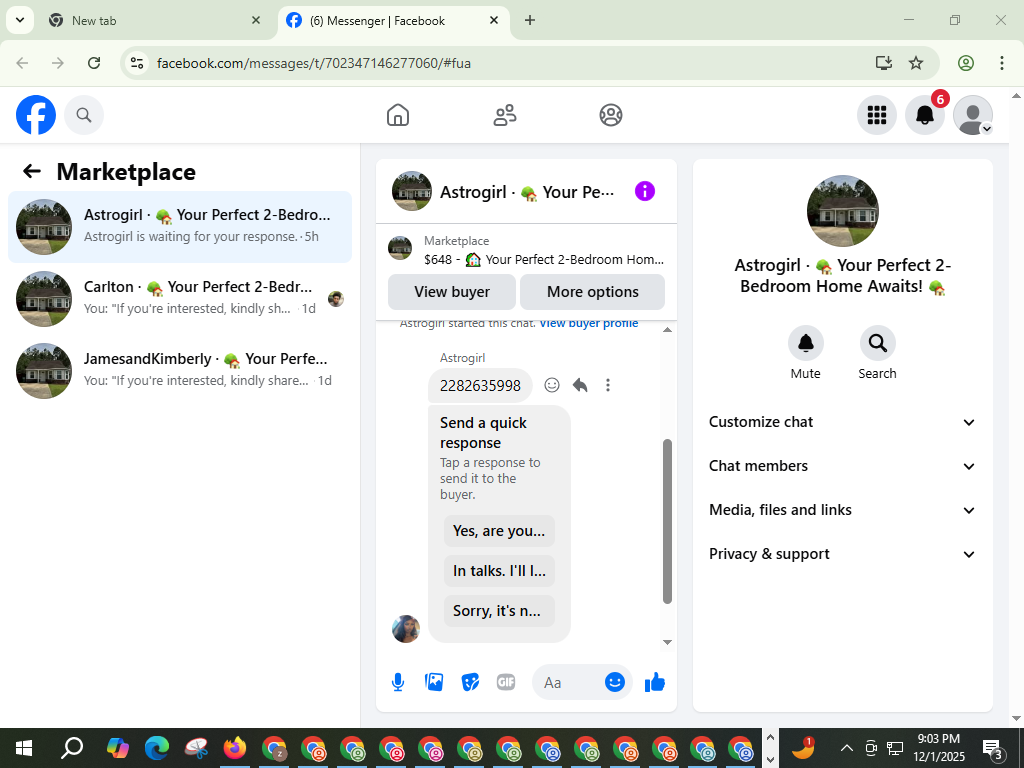The image size is (1024, 768).
Task: Open the emoji picker in message box
Action: tap(615, 682)
